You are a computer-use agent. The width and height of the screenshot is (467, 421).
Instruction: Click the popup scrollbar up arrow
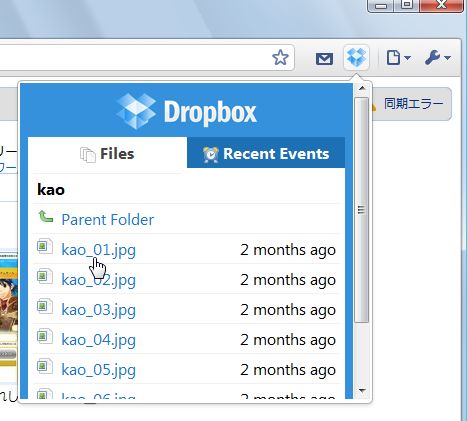coord(362,88)
